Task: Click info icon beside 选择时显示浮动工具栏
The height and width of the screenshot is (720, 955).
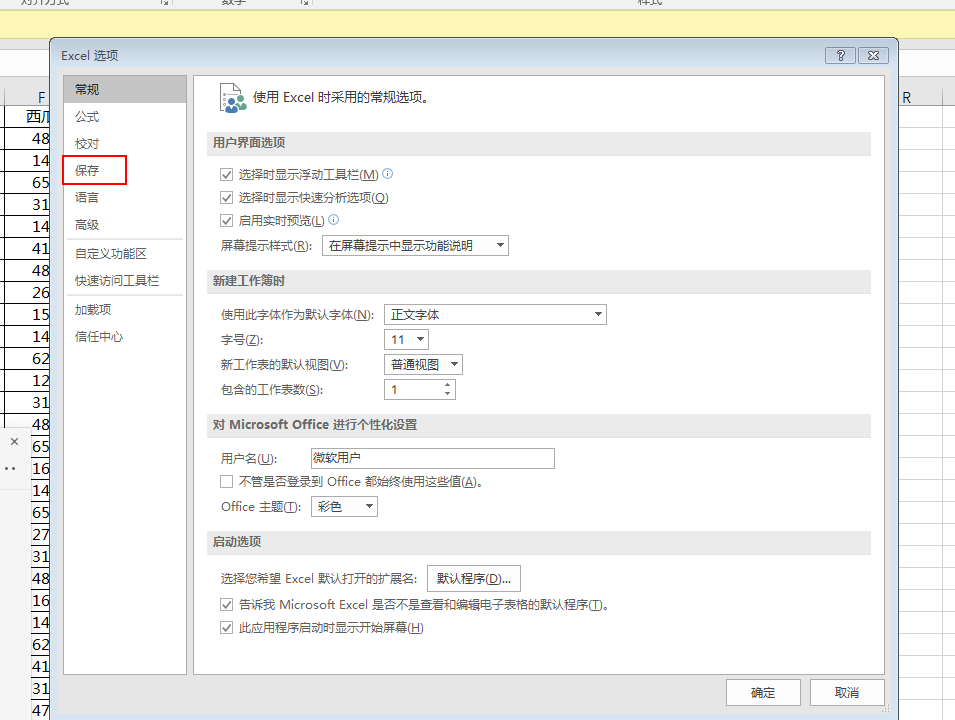Action: pyautogui.click(x=387, y=174)
